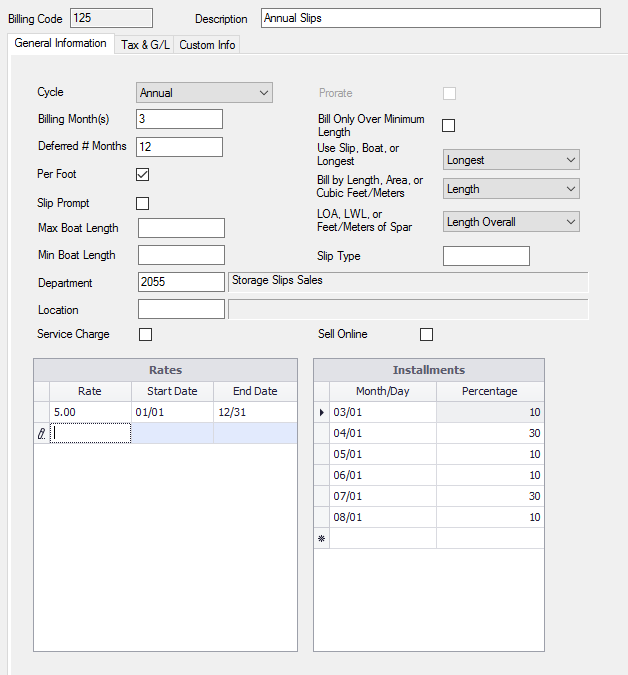Select the 06/01 installment cell

(x=383, y=475)
